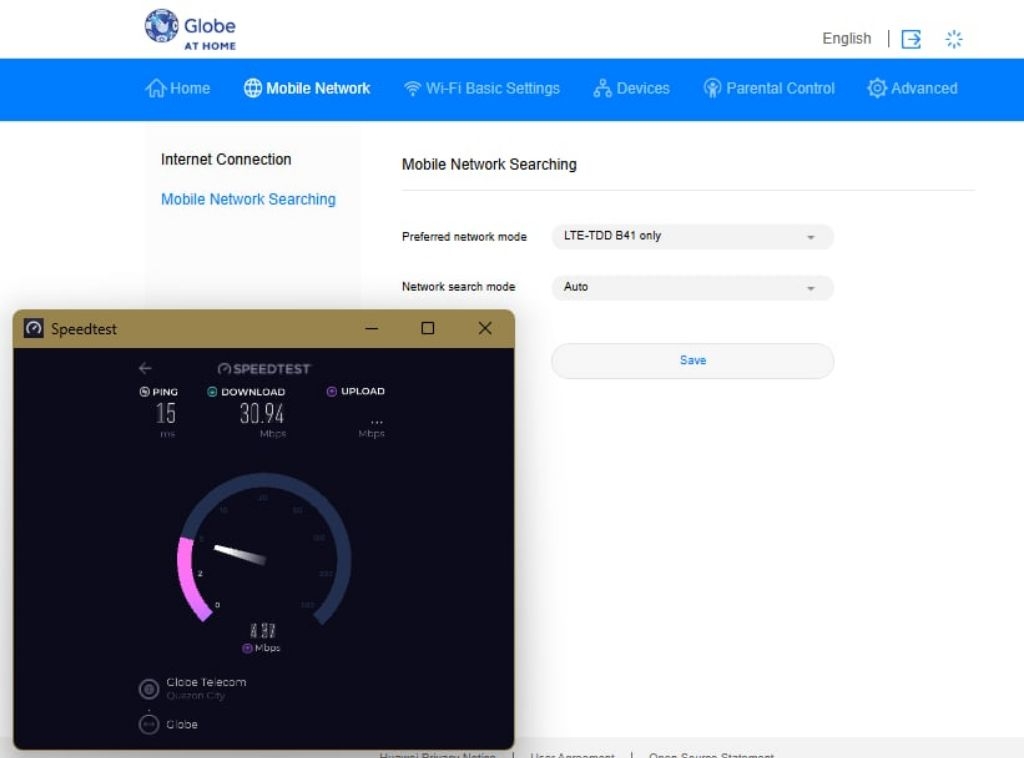Open the Devices tab
Viewport: 1024px width, 758px height.
coord(632,88)
